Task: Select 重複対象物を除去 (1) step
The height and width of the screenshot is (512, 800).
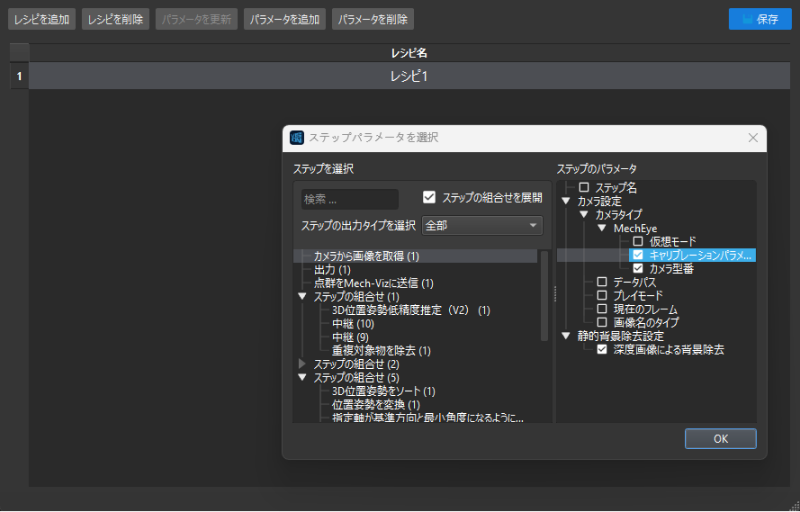Action: pos(381,351)
